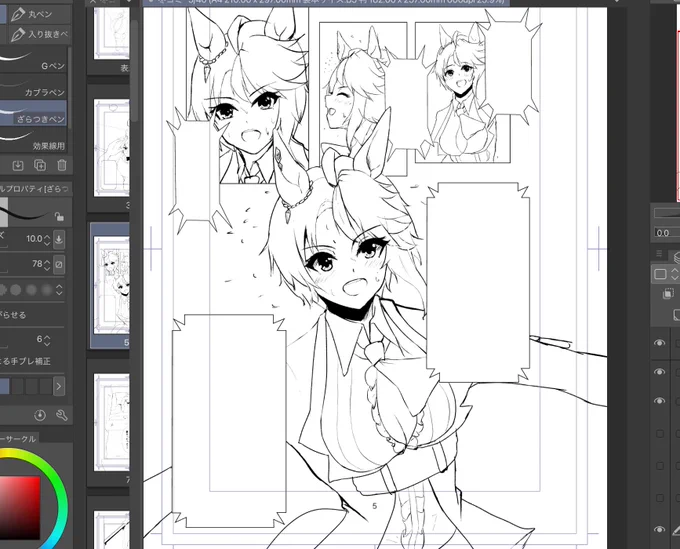Open the thumbnail below page 7
Viewport: 680px width, 549px height.
(x=111, y=530)
